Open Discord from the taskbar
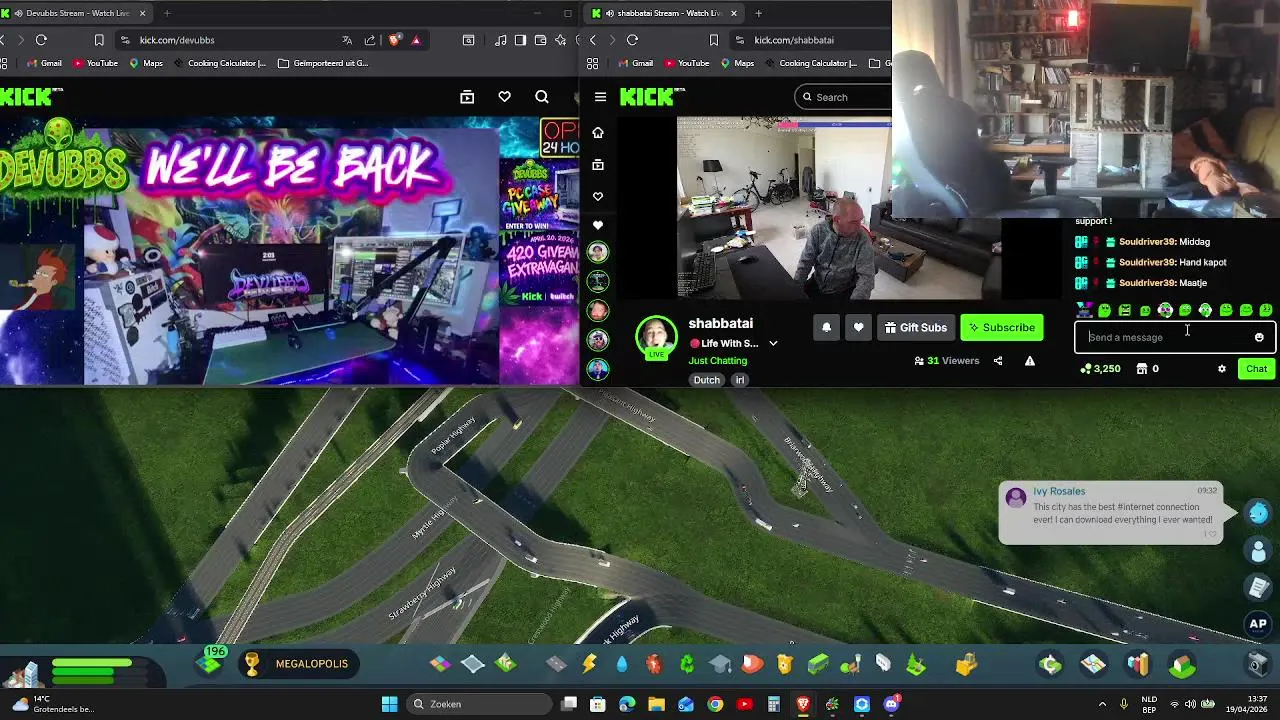The image size is (1280, 720). pyautogui.click(x=891, y=704)
